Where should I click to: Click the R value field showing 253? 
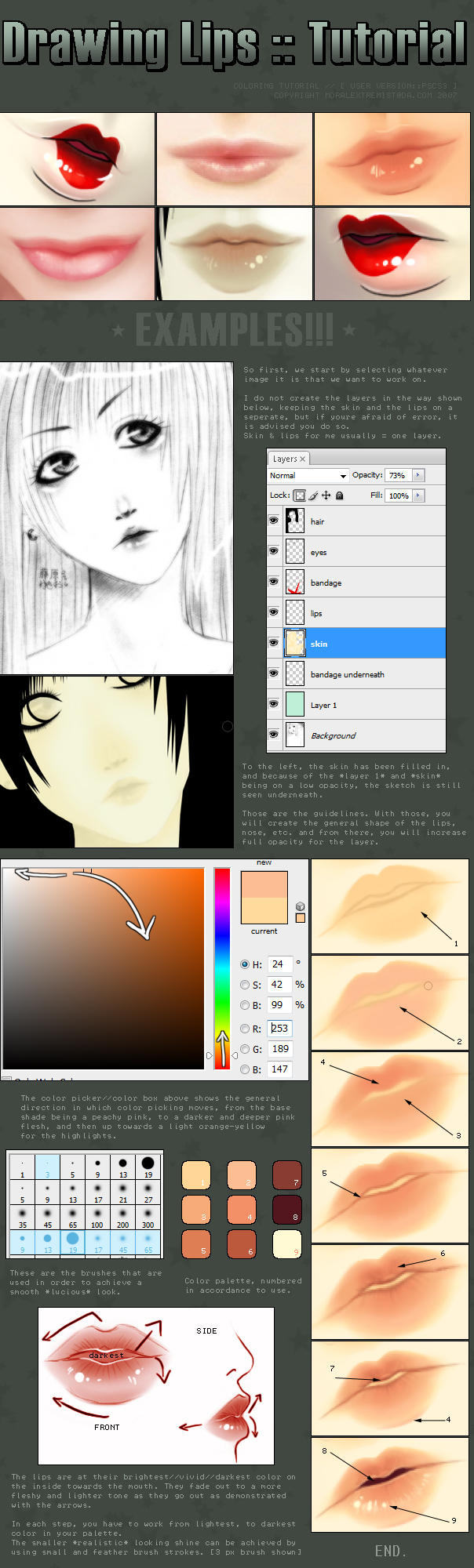click(280, 1029)
